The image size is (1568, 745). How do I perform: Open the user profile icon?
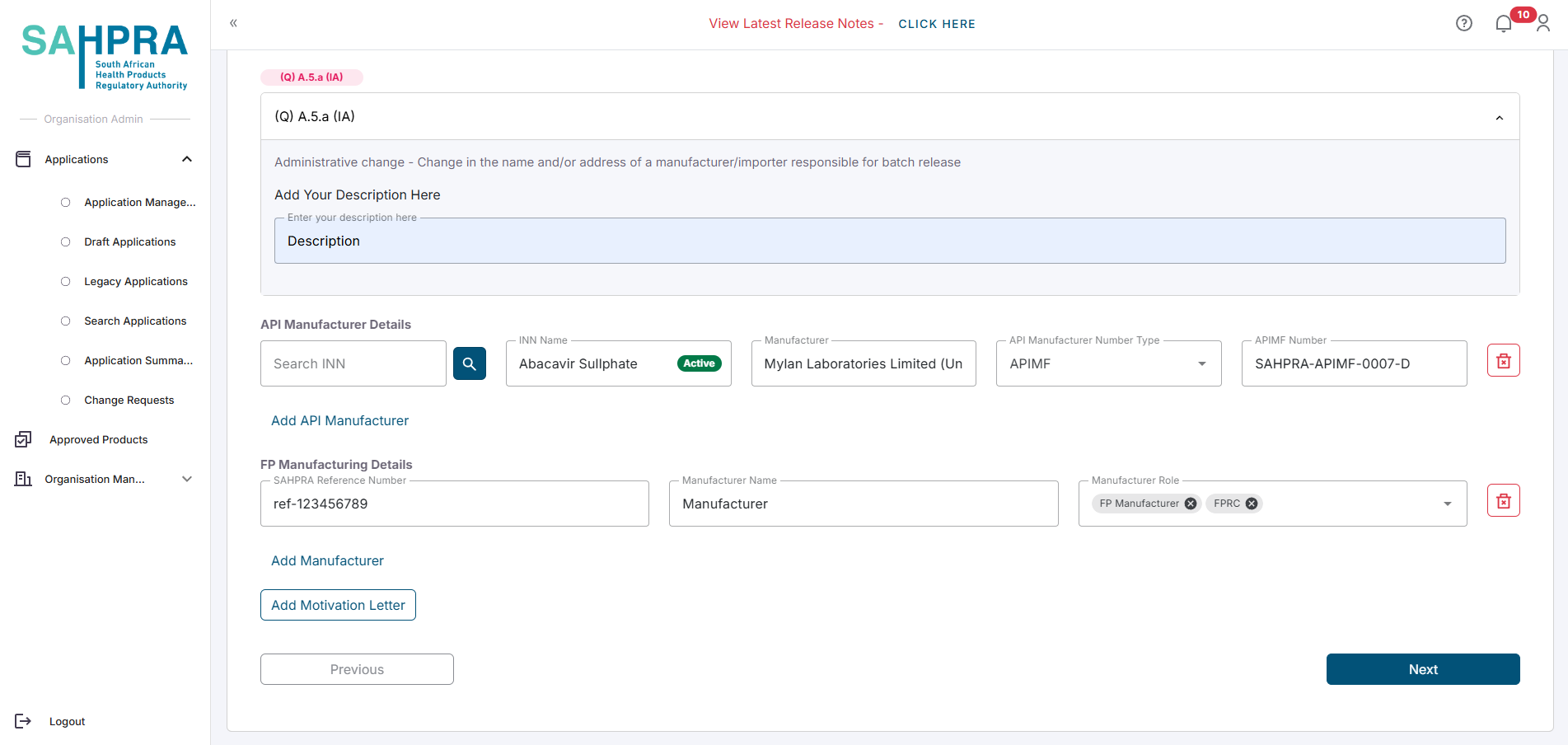coord(1543,24)
